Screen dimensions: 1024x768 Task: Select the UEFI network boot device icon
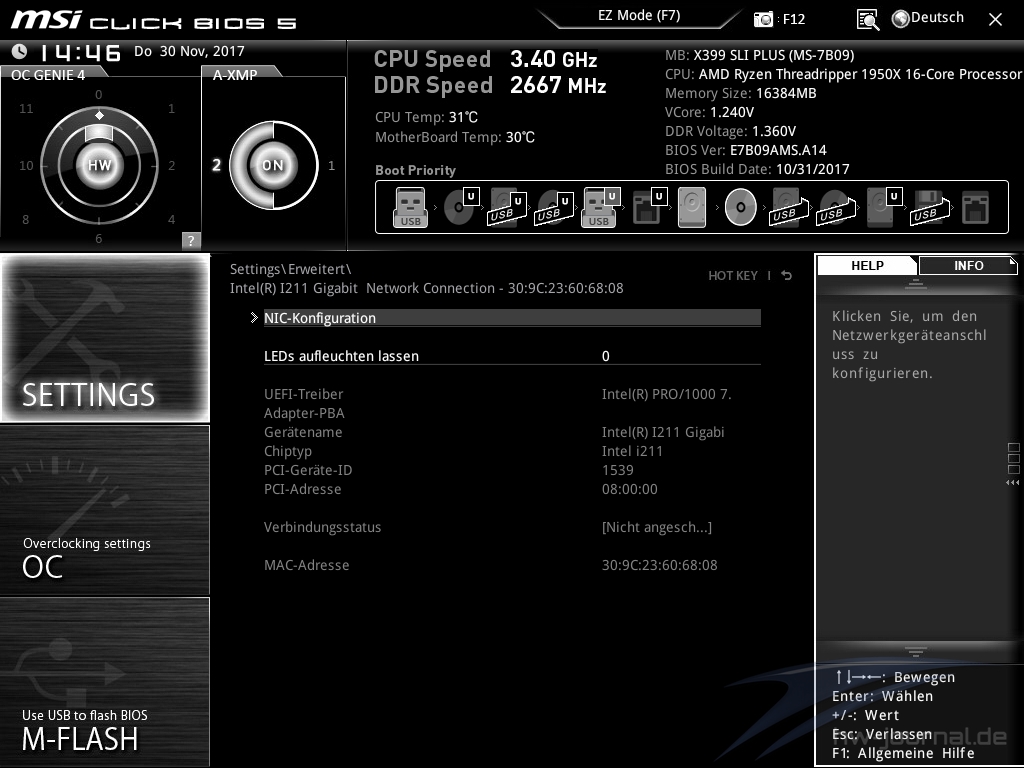(649, 208)
